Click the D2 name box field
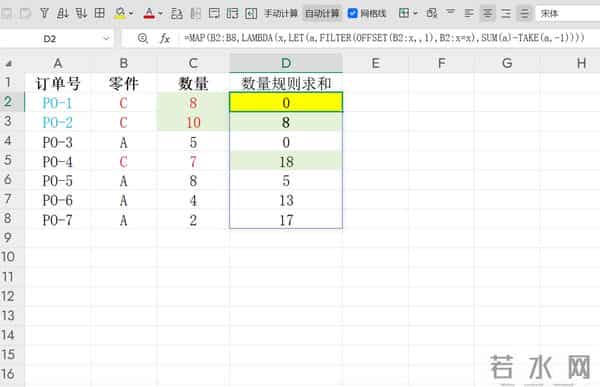This screenshot has width=600, height=387. point(50,38)
